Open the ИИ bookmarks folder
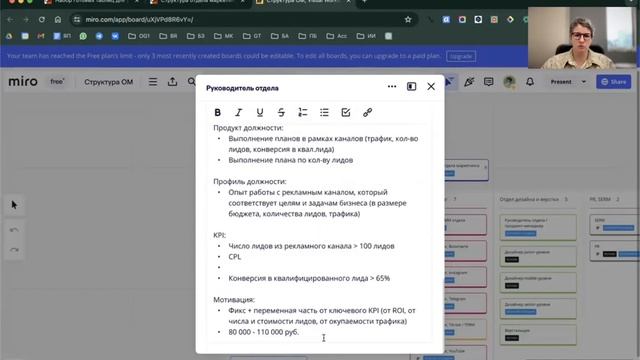The height and width of the screenshot is (360, 640). [366, 36]
